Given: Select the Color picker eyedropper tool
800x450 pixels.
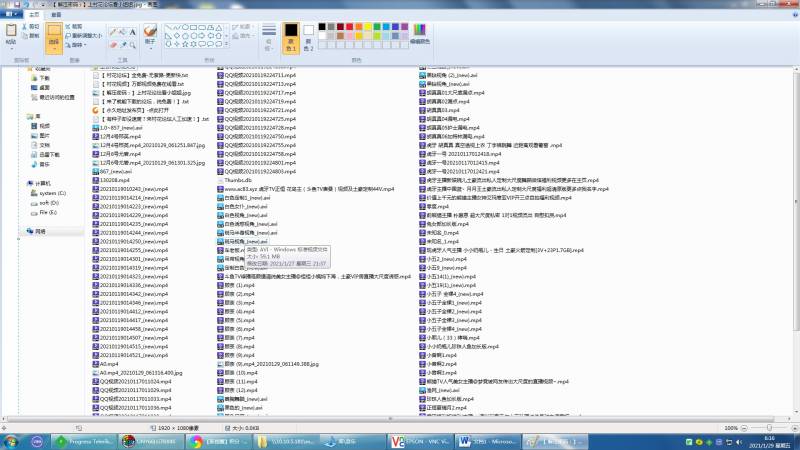Looking at the screenshot, I should 122,43.
